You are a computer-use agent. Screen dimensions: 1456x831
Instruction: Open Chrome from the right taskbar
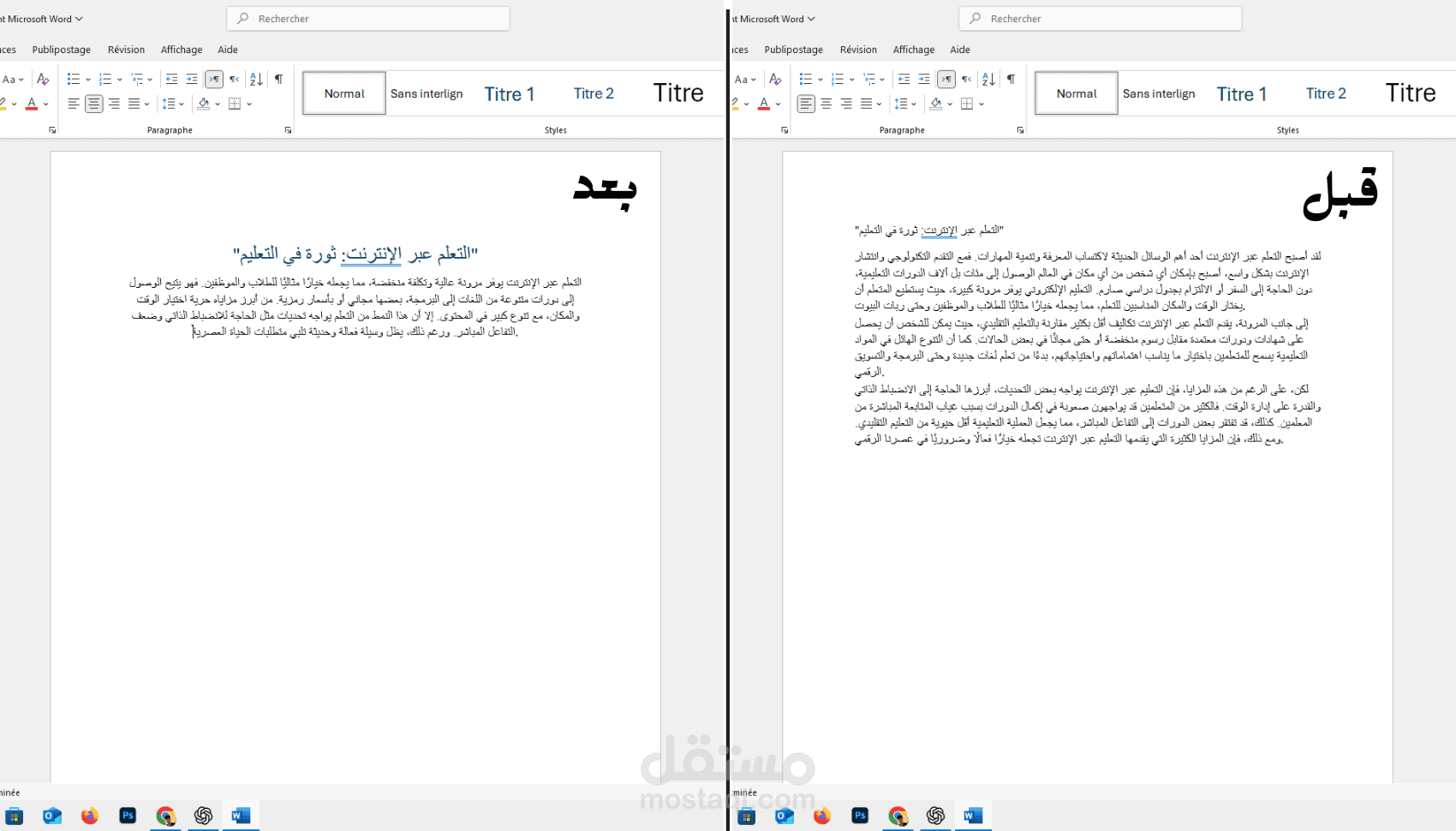(x=898, y=816)
